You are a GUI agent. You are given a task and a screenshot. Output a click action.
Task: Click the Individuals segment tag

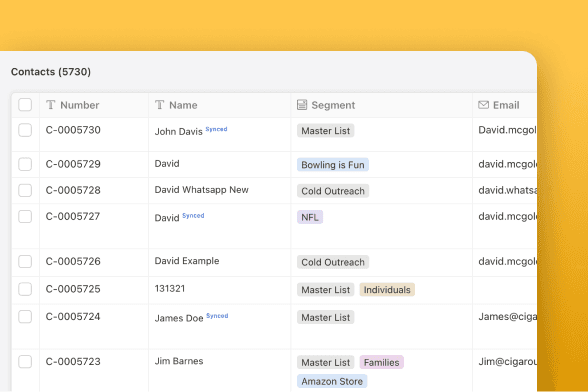[387, 290]
